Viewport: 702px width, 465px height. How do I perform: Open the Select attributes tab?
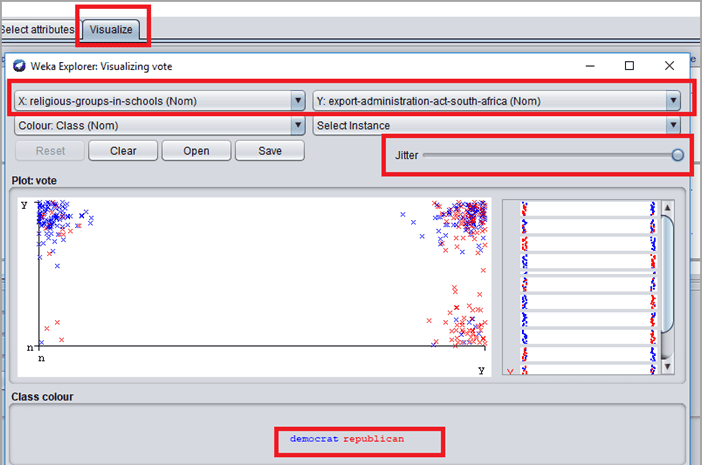(x=38, y=30)
